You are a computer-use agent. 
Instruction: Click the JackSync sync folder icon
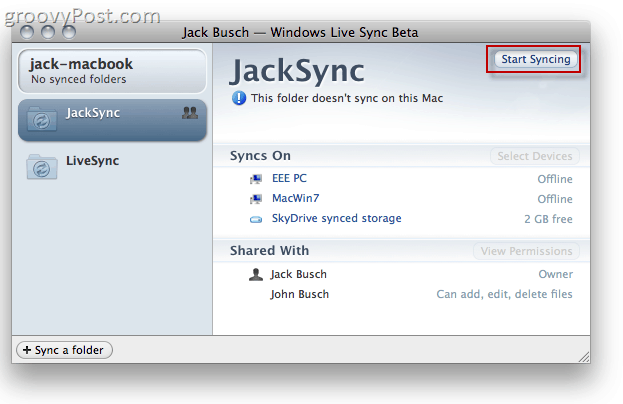(41, 119)
